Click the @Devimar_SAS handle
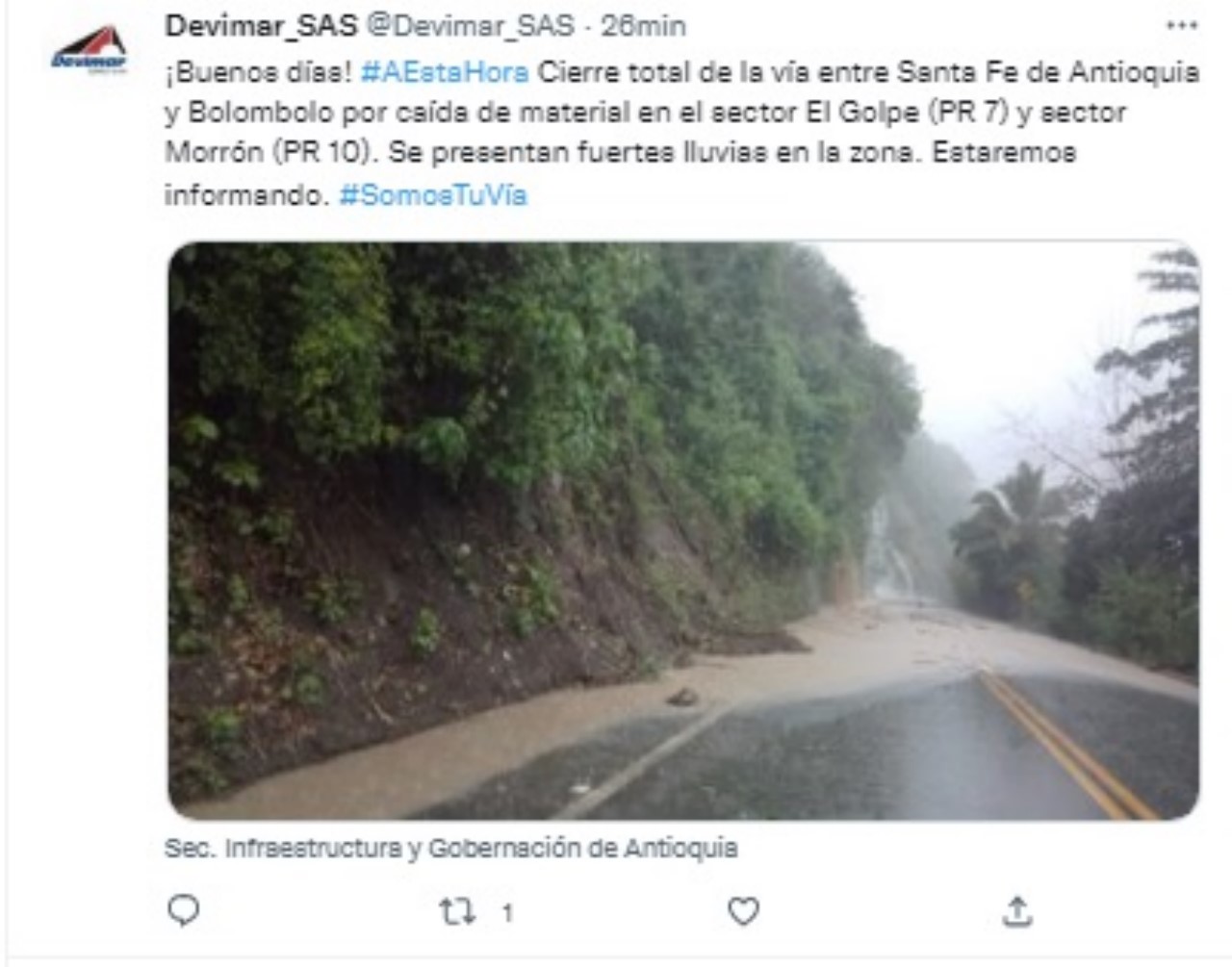Screen dimensions: 1232x967 [x=470, y=26]
